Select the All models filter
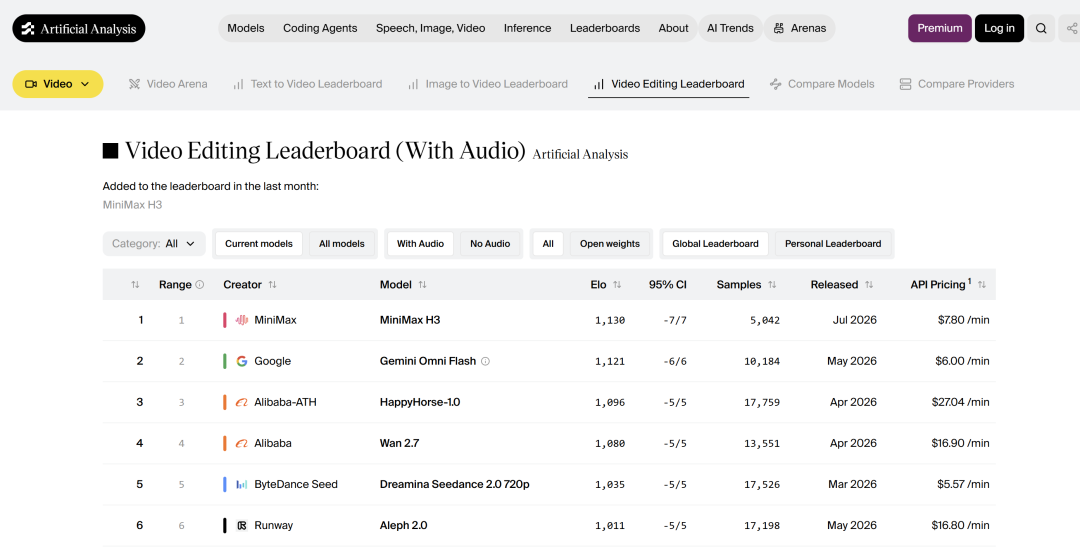1080x555 pixels. tap(342, 244)
